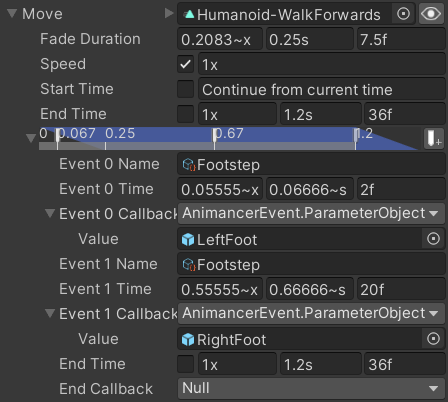Select the 0.67 event marker on timeline

coord(214,139)
